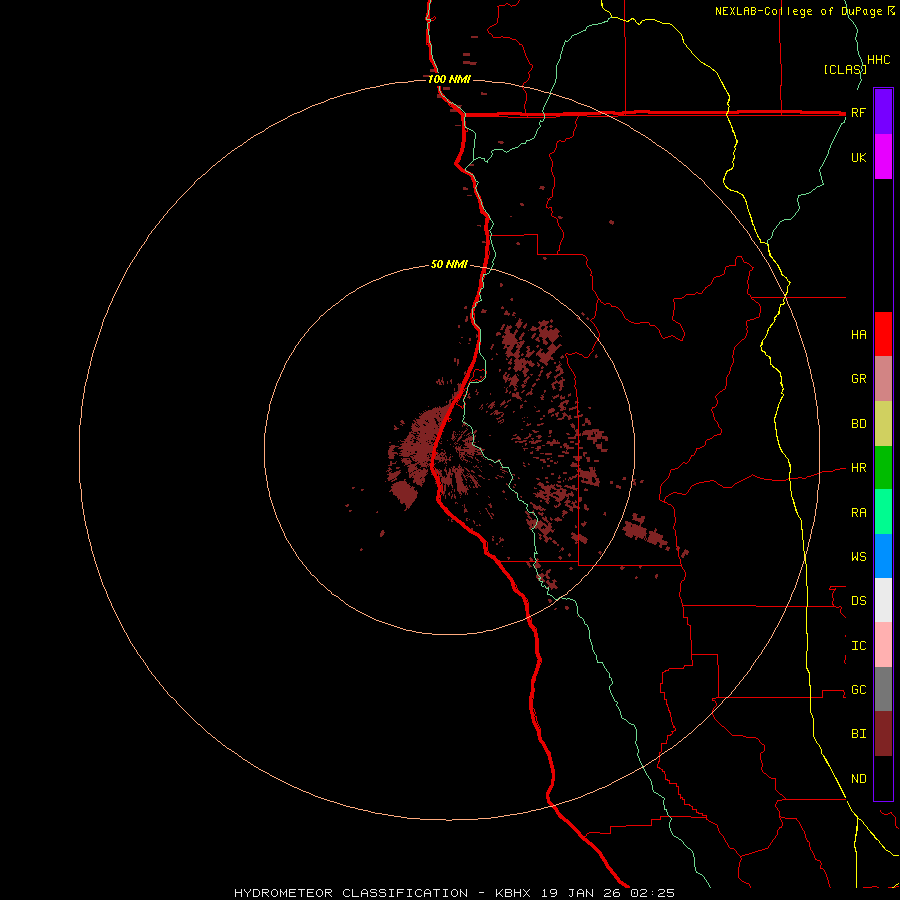Click the GR legend label

click(858, 379)
